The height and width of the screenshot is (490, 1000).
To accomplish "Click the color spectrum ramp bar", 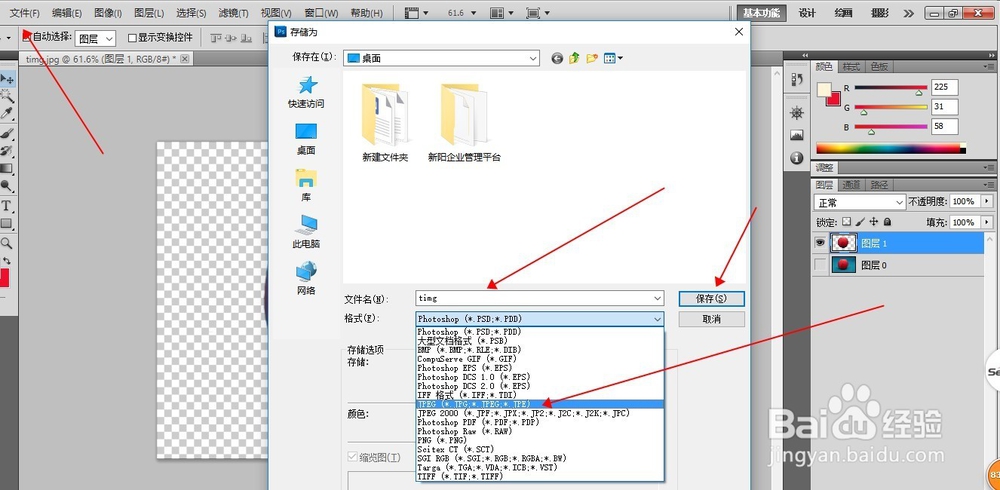I will pyautogui.click(x=891, y=149).
